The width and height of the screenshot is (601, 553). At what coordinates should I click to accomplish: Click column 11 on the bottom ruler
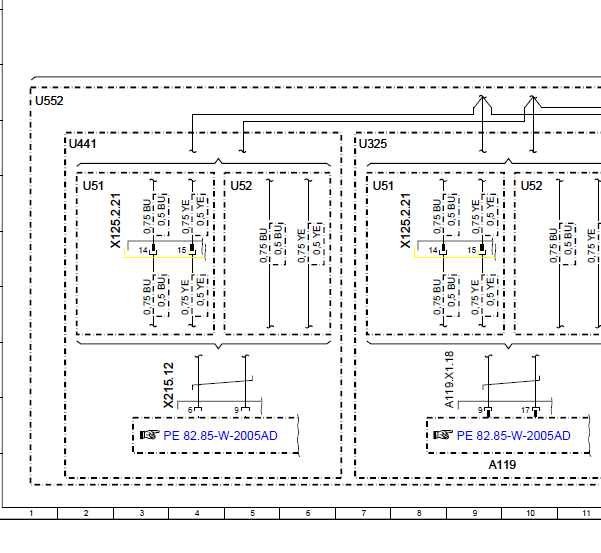pyautogui.click(x=586, y=513)
